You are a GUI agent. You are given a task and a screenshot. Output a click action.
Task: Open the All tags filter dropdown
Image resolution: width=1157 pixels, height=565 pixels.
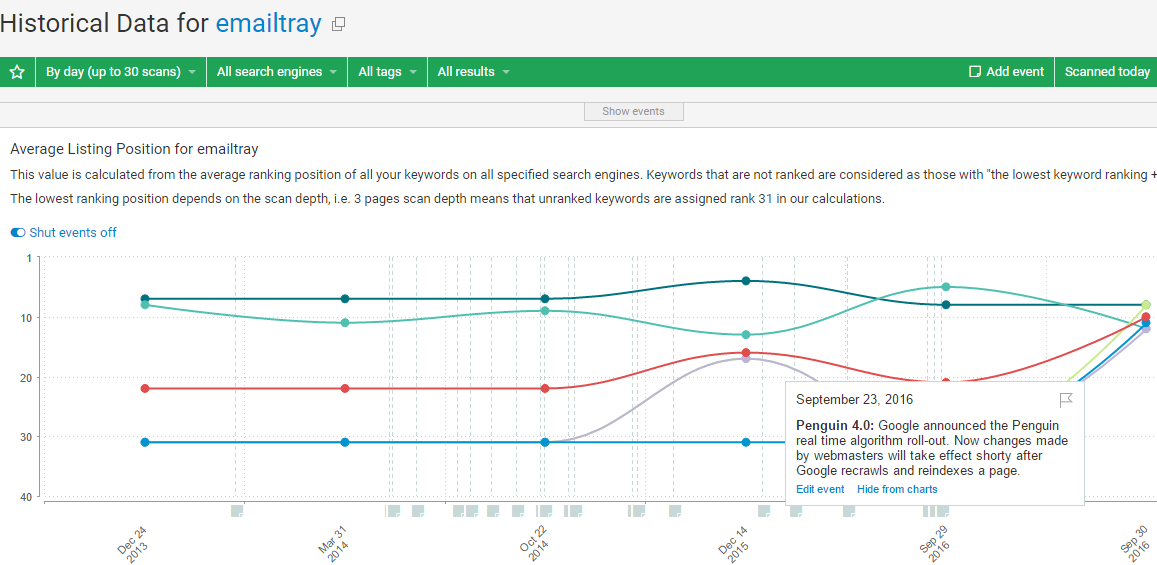pyautogui.click(x=387, y=72)
